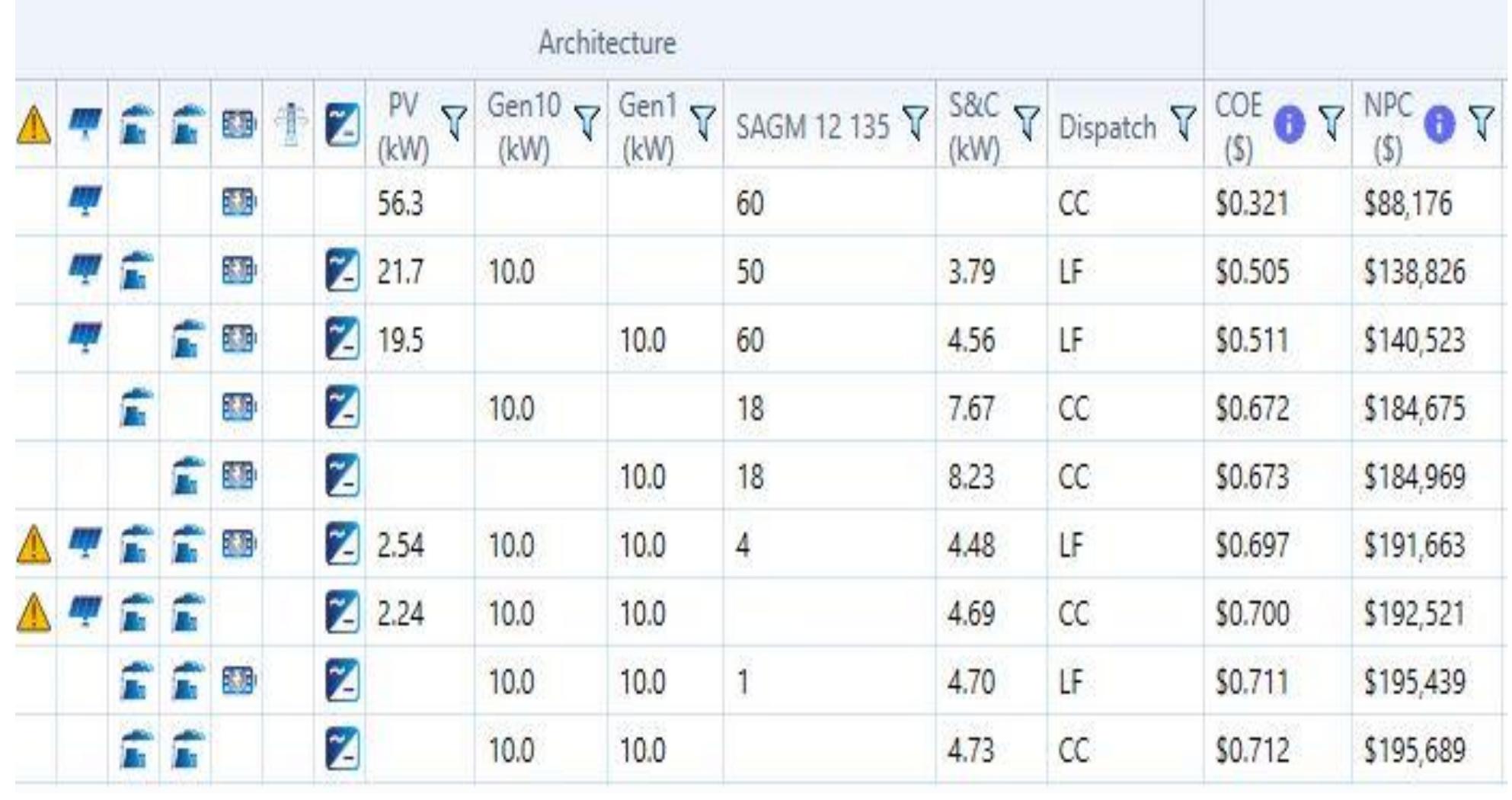
Task: Open the SAGM 12 135 column filter
Action: (x=914, y=122)
